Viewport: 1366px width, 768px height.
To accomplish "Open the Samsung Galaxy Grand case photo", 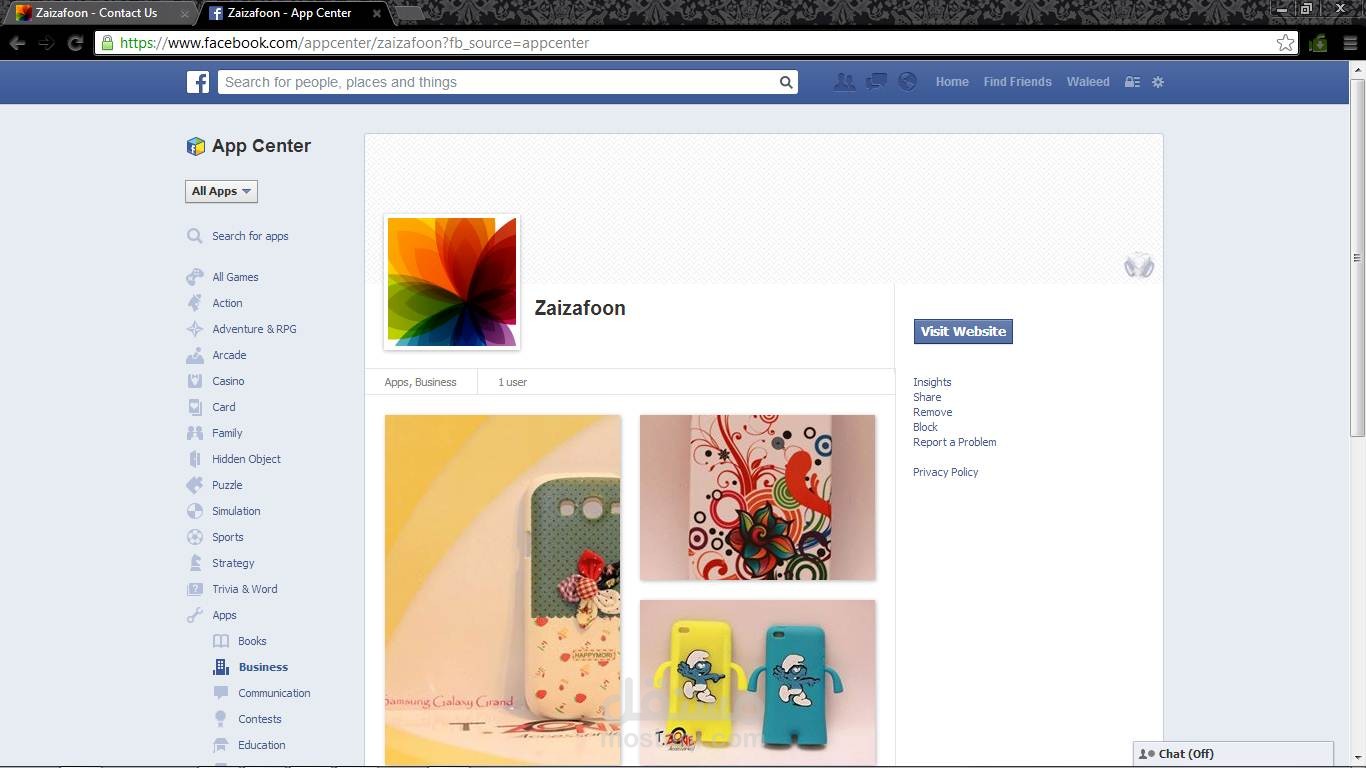I will [x=503, y=590].
